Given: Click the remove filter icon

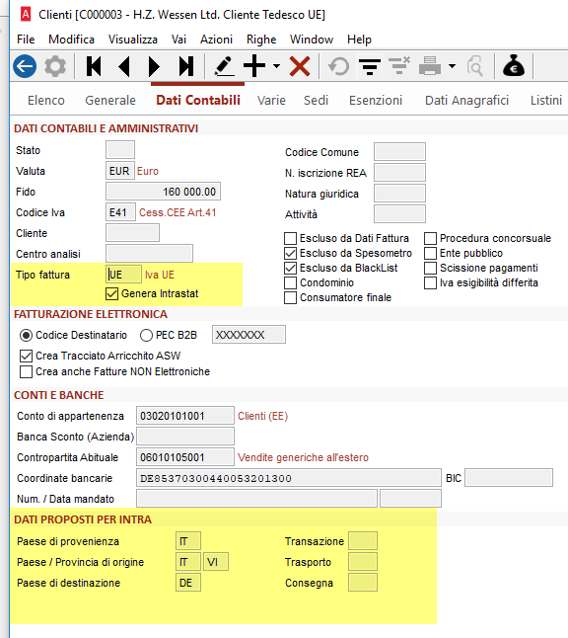Looking at the screenshot, I should pos(399,66).
